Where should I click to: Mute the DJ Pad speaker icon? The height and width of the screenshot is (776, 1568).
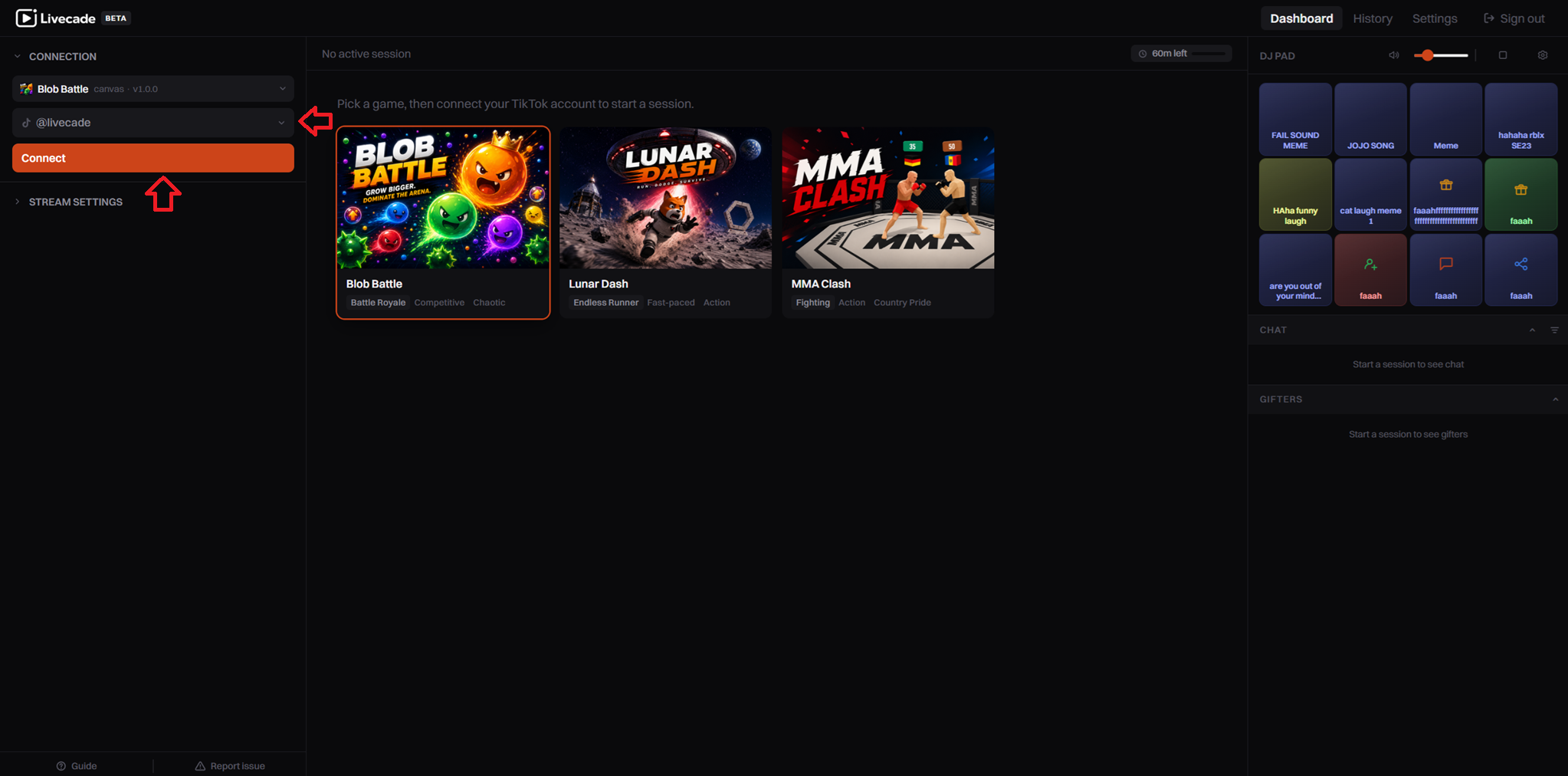coord(1394,55)
